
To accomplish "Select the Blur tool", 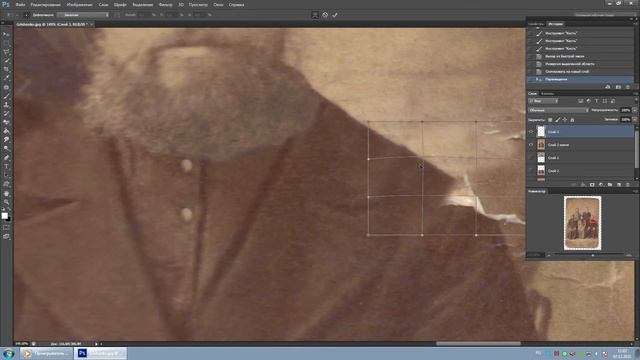I will point(6,140).
